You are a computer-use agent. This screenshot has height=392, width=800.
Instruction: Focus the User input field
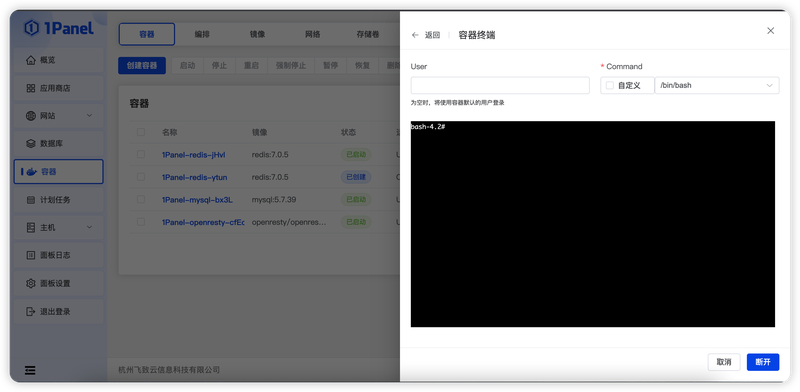[500, 86]
